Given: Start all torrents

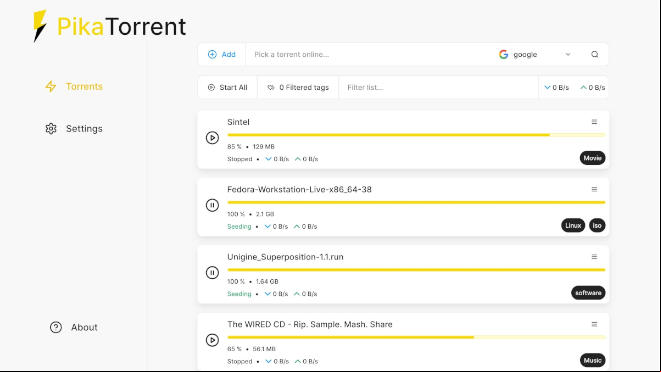Looking at the screenshot, I should [x=228, y=87].
